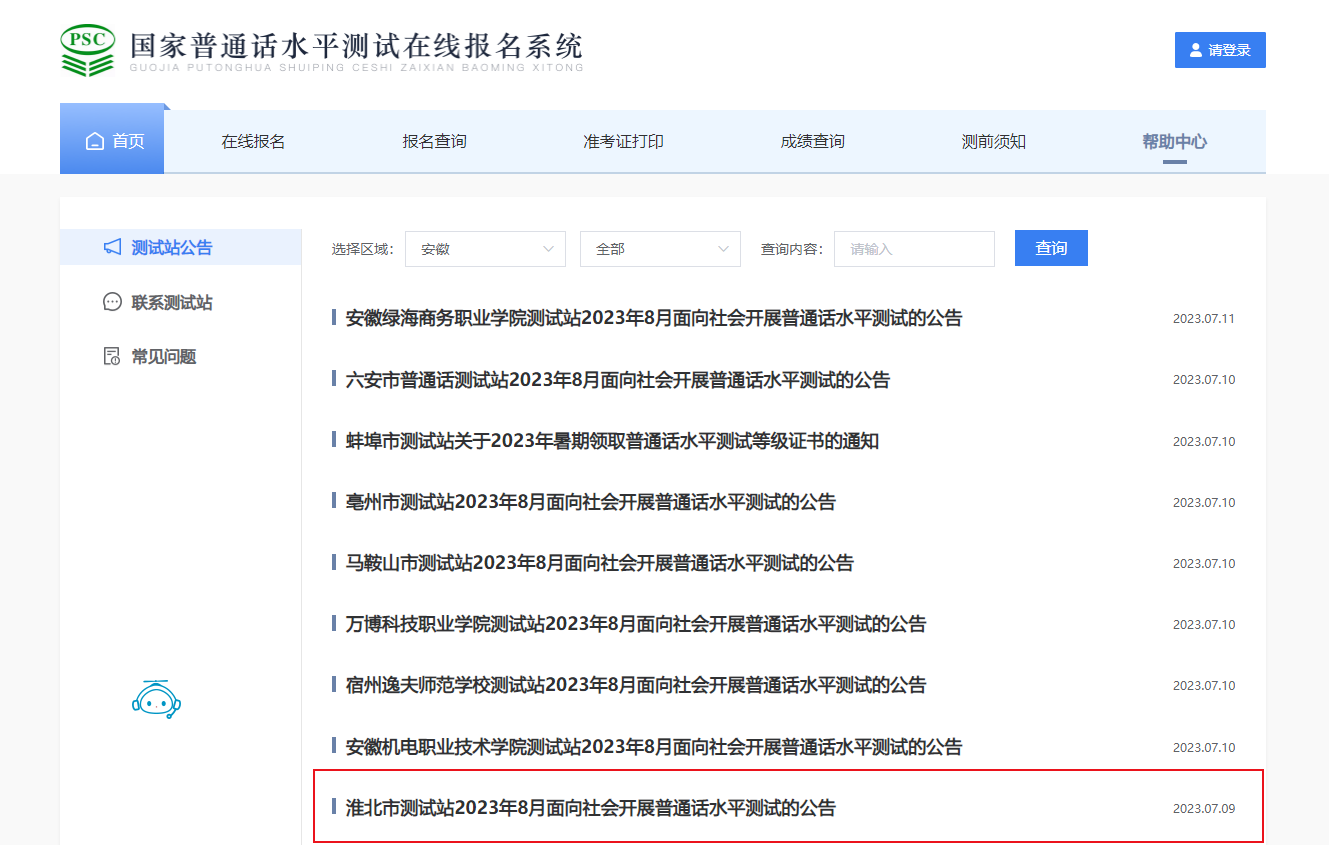Switch to 帮助中心 tab
Viewport: 1329px width, 845px height.
click(x=1174, y=142)
